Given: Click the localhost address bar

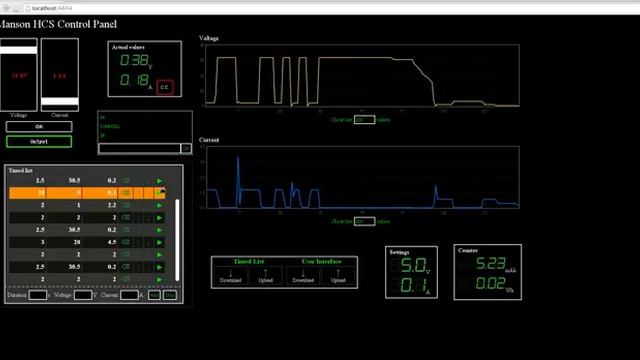Looking at the screenshot, I should click(327, 8).
